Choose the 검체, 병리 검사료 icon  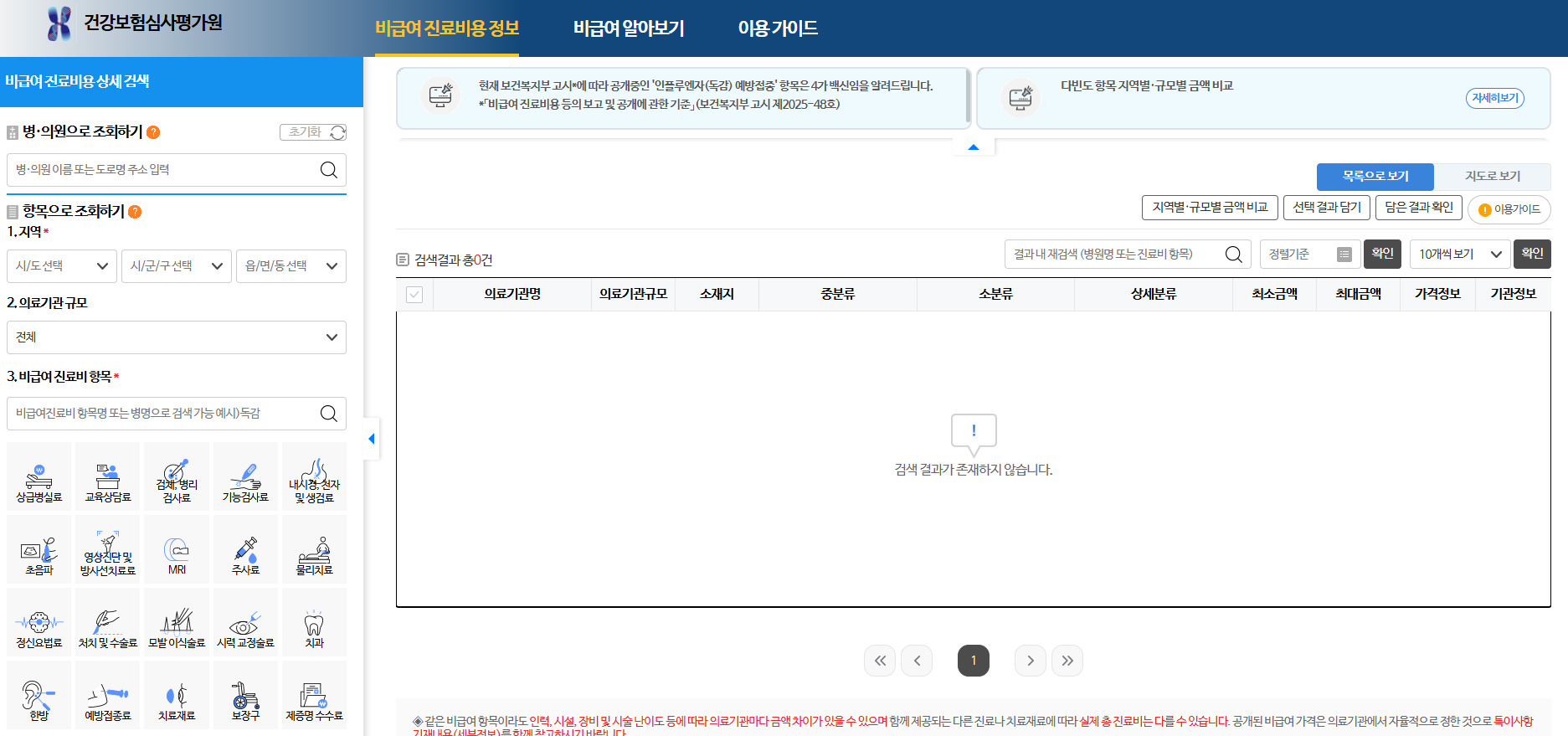click(x=177, y=476)
